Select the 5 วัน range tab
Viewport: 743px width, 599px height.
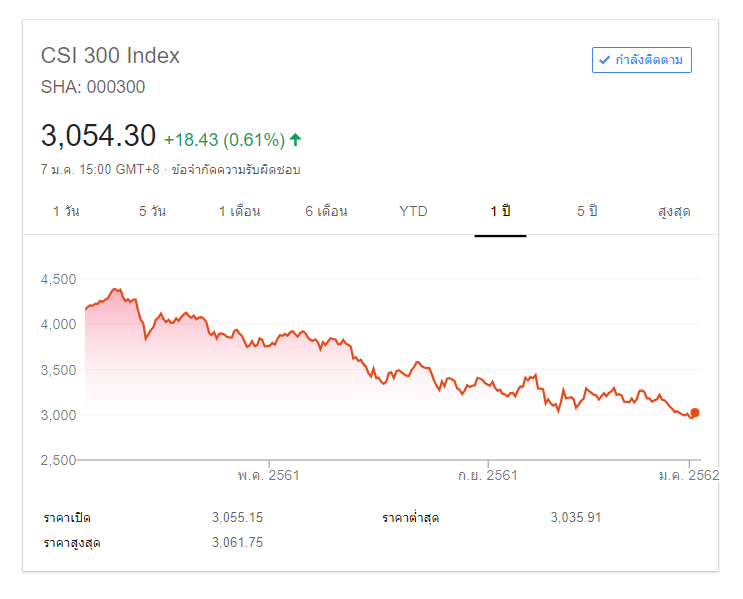point(152,212)
